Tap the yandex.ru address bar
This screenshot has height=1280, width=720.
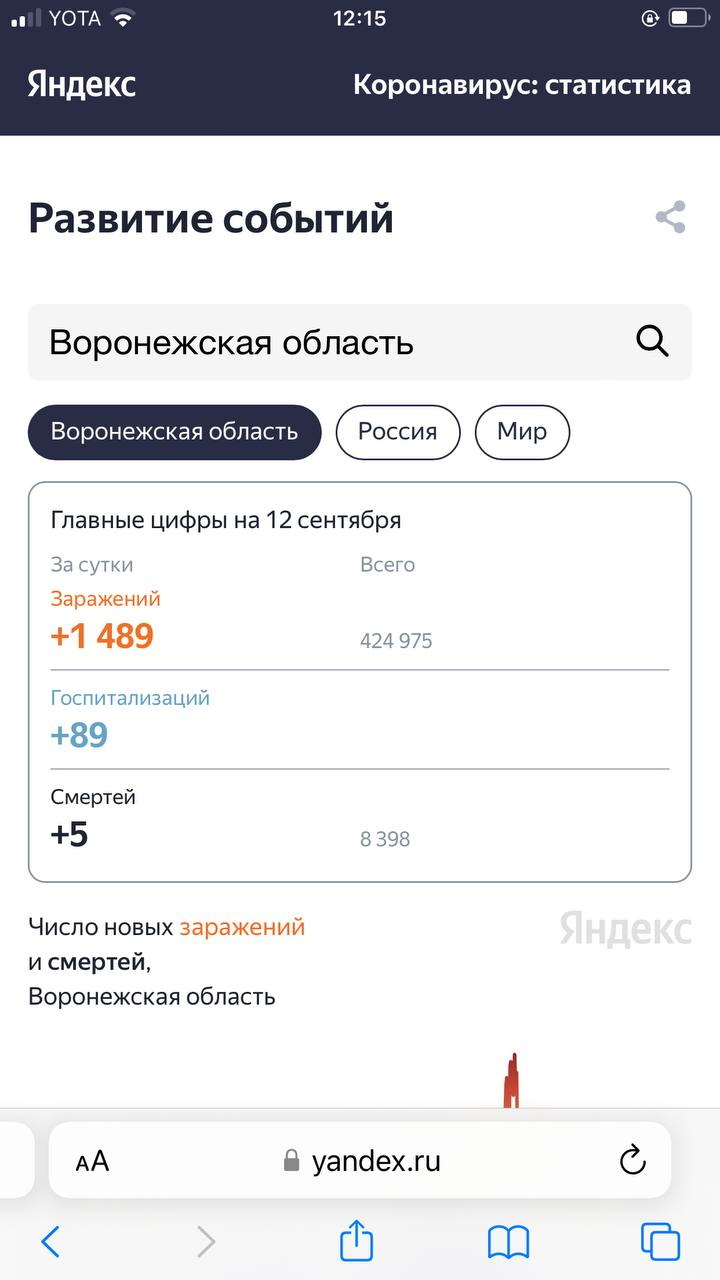tap(360, 1160)
